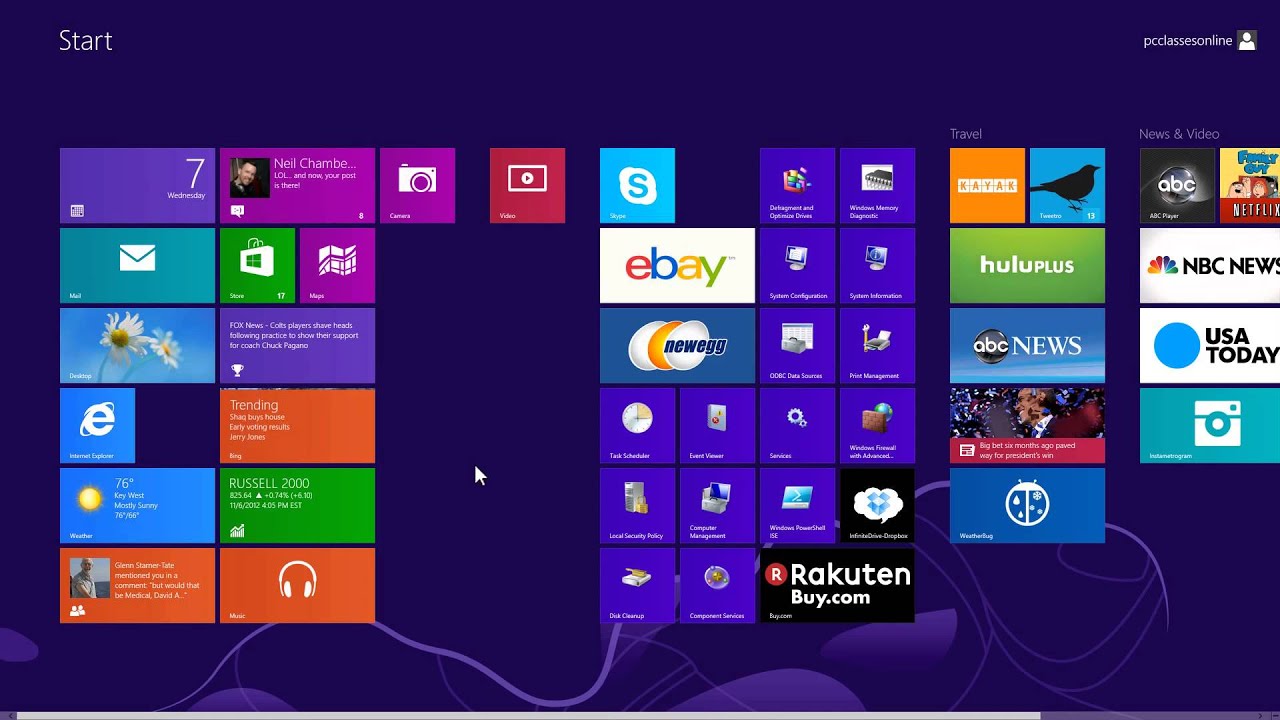Open the Weather tile for Key West
Viewport: 1280px width, 720px height.
coord(137,505)
